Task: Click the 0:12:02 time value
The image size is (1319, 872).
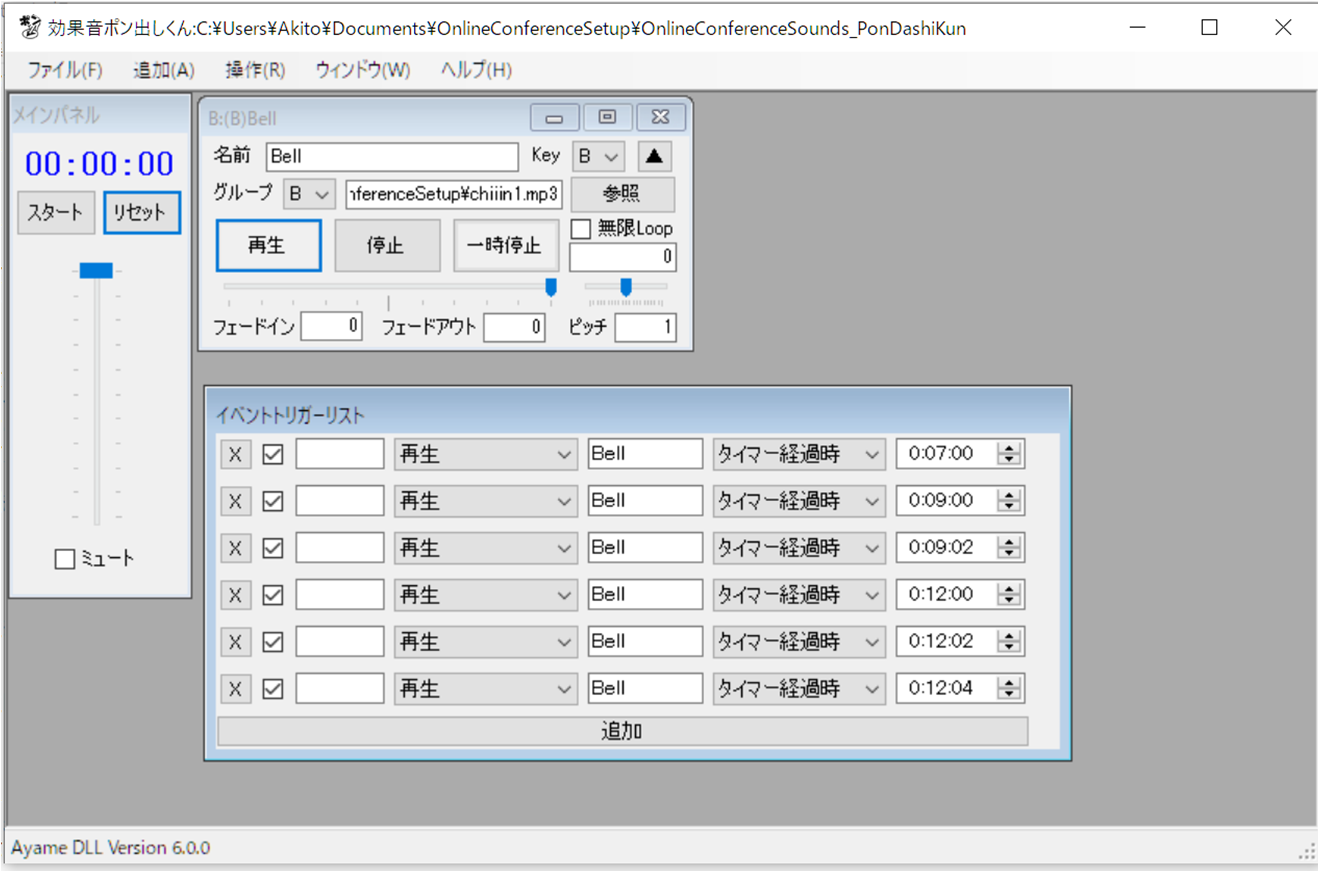Action: [x=941, y=642]
